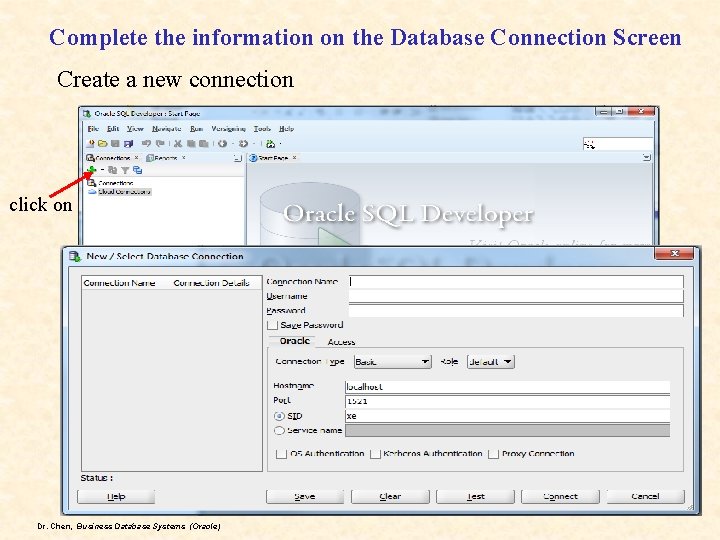The image size is (720, 540).
Task: Click the Save button in dialog
Action: (x=305, y=496)
